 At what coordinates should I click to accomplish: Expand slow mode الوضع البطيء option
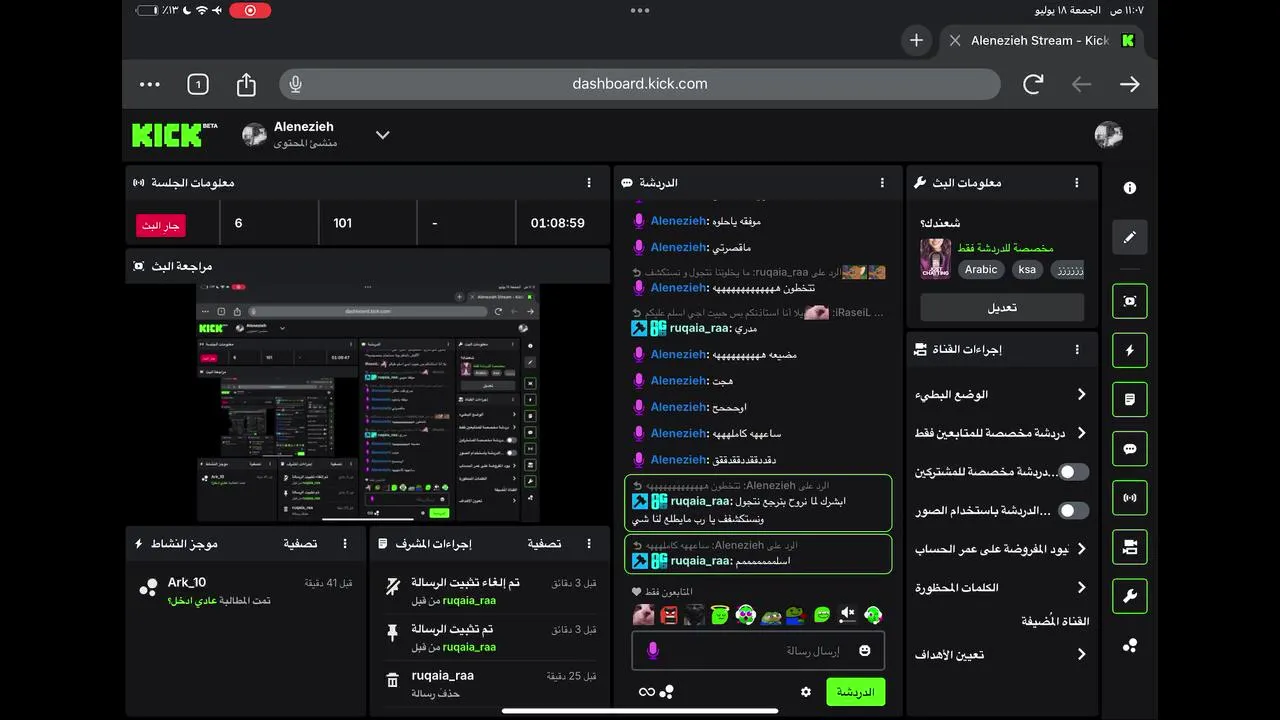[1001, 394]
